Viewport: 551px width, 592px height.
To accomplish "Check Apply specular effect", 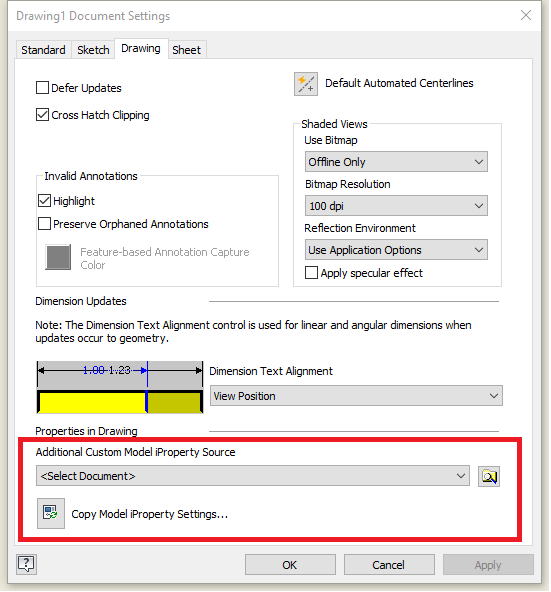I will coord(311,273).
